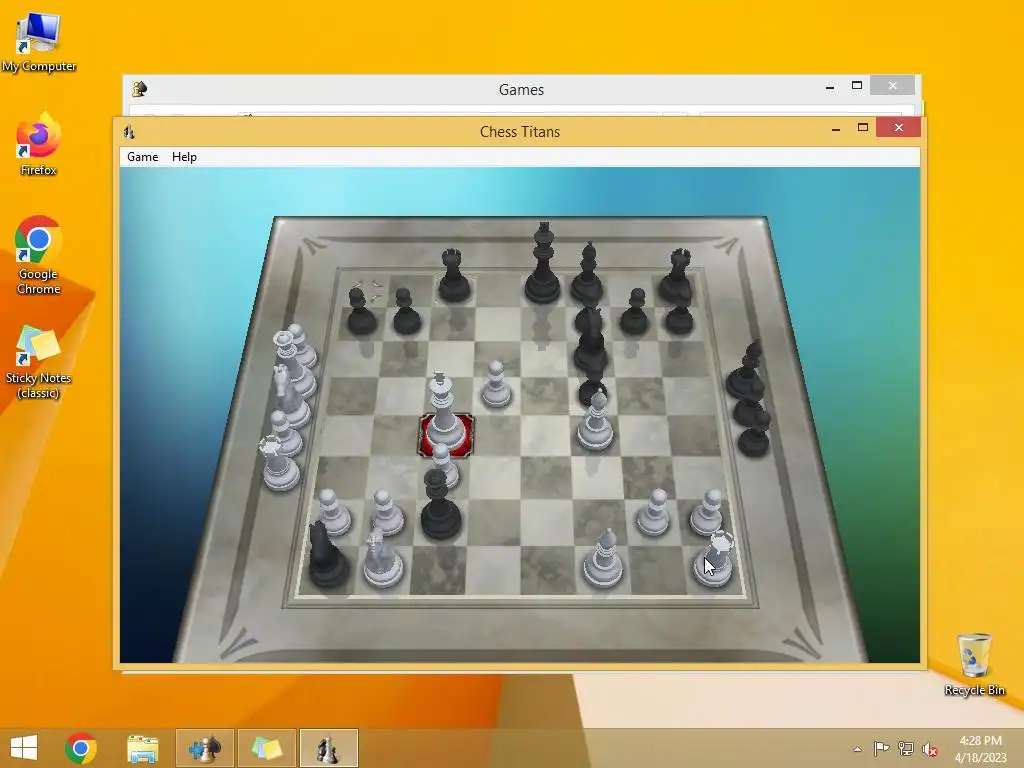Click the Chess Titans title bar icon
The height and width of the screenshot is (768, 1024).
click(x=129, y=132)
